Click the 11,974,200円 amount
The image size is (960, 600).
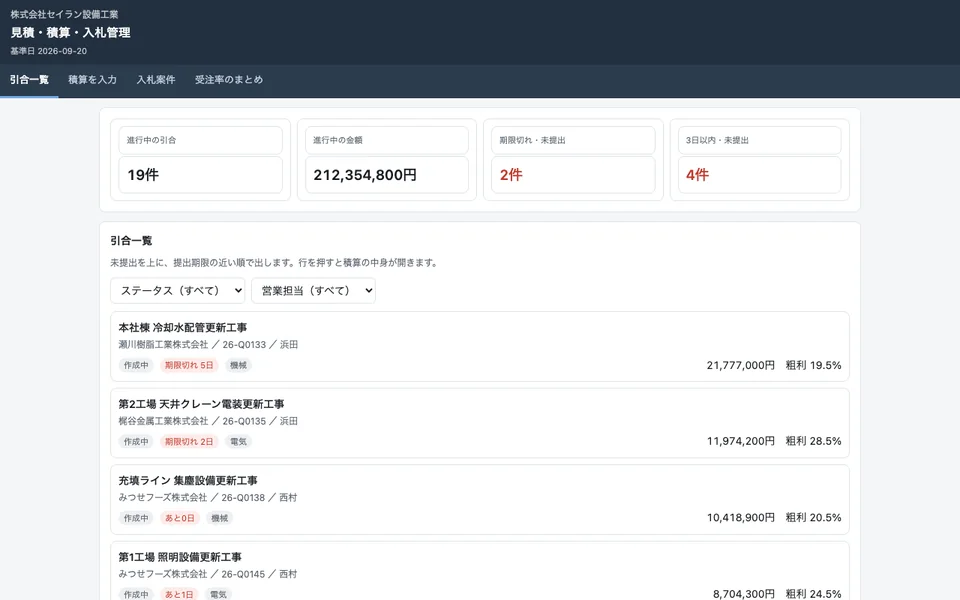coord(741,441)
